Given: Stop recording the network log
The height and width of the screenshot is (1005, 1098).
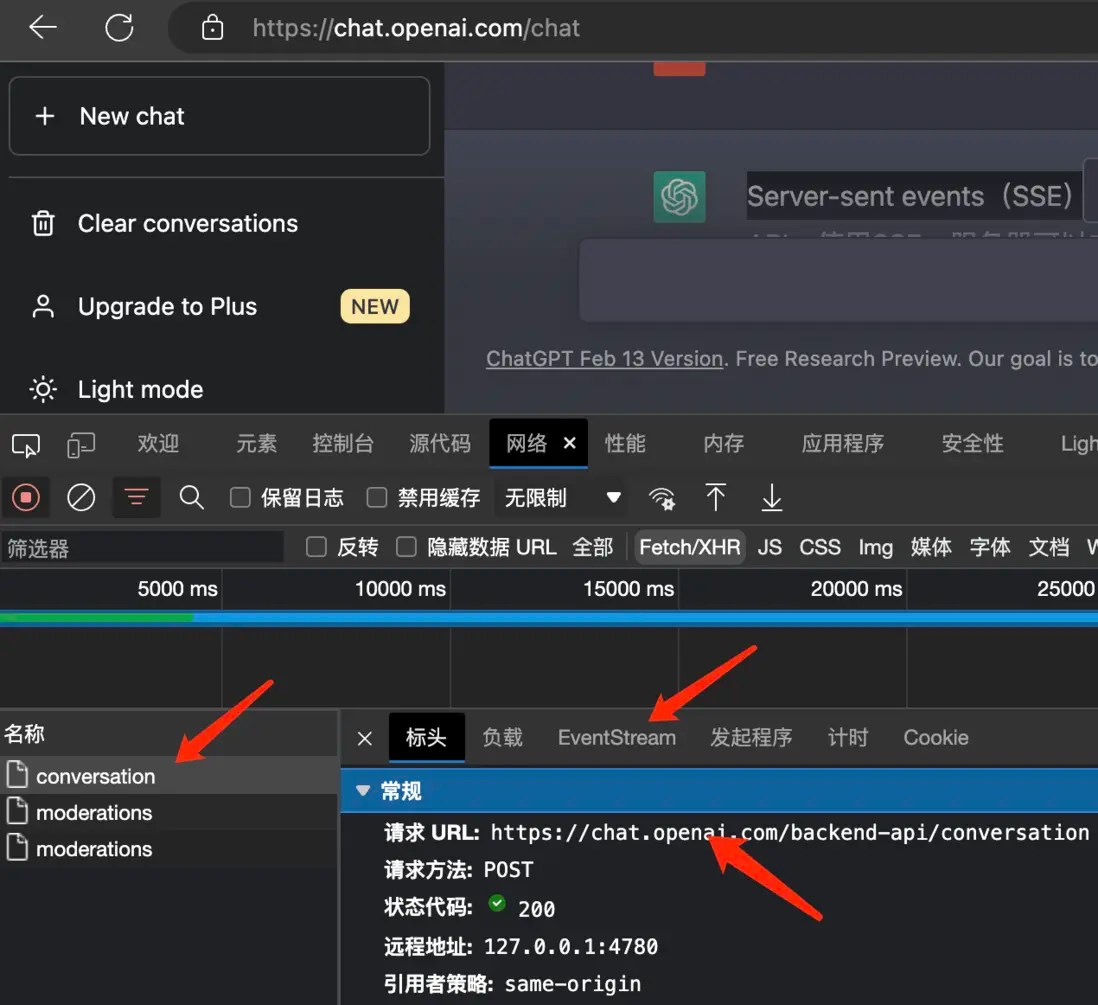Looking at the screenshot, I should 26,497.
